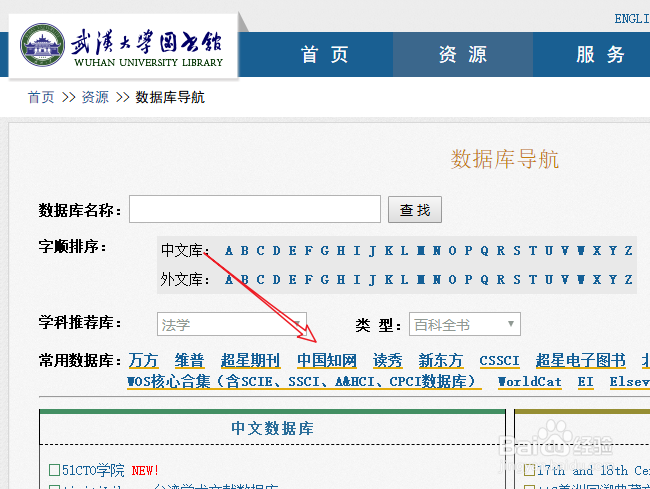
Task: Filter 外文库 by letter C
Action: 260,280
